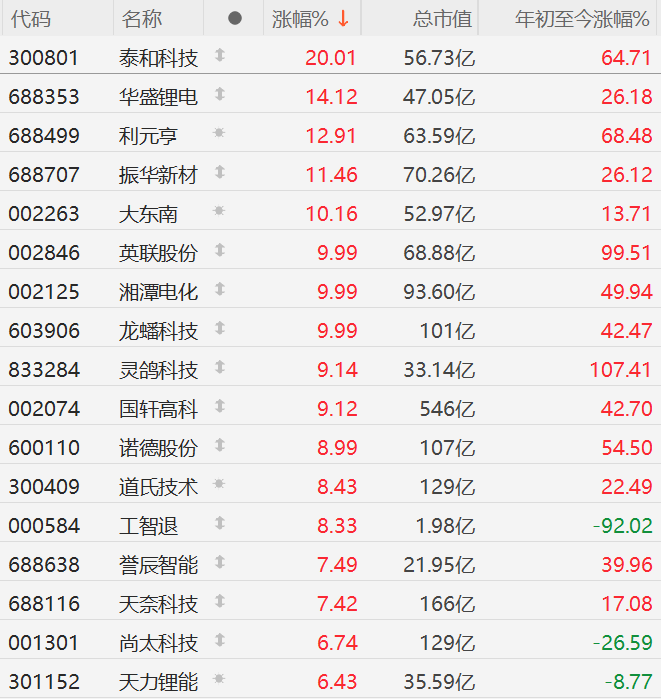Click market cap 546亿

[447, 409]
